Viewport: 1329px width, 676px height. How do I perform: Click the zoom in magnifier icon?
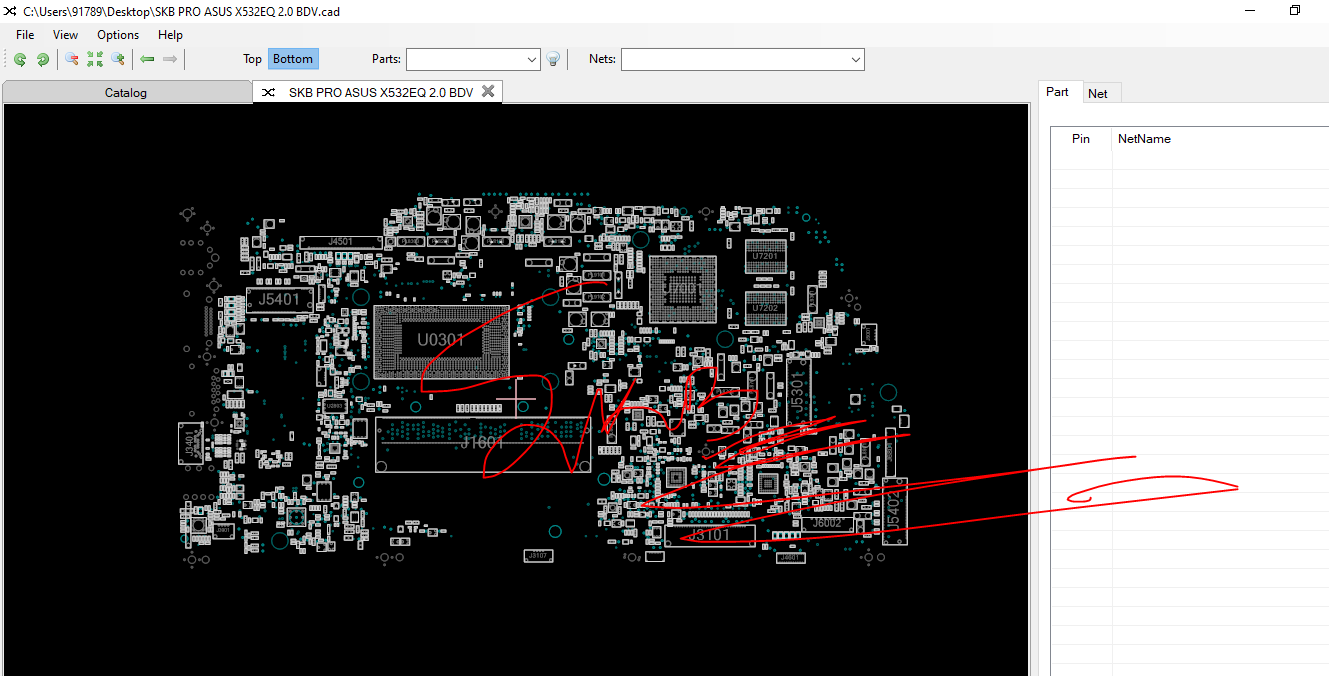click(118, 60)
